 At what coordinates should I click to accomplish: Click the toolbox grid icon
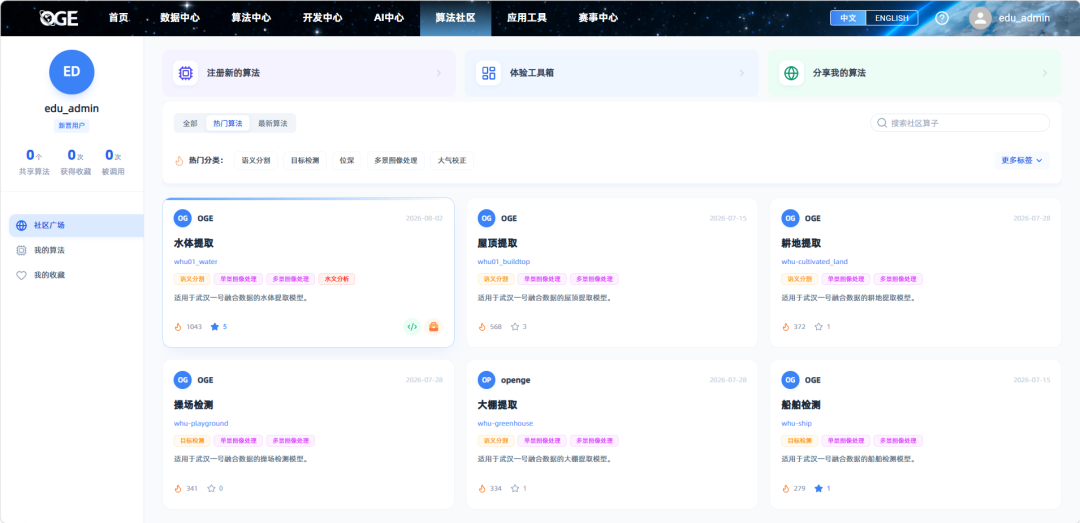(488, 73)
